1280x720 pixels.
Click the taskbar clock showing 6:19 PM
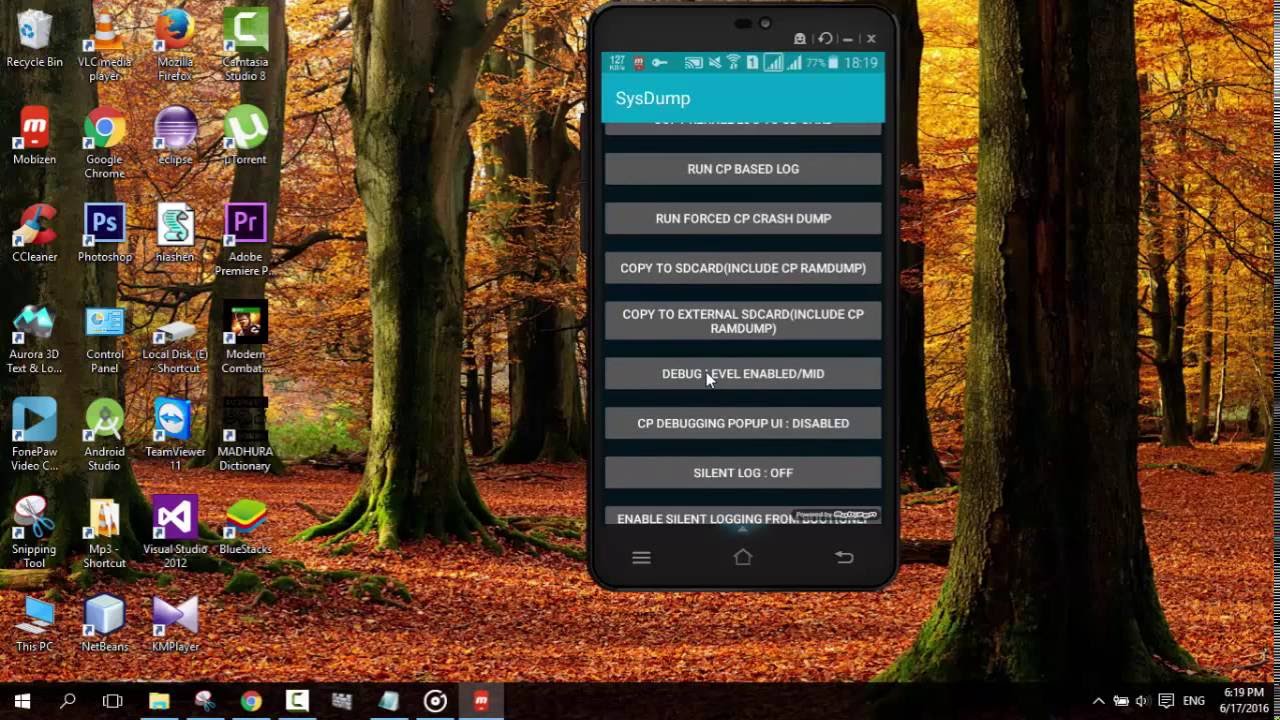[x=1242, y=701]
